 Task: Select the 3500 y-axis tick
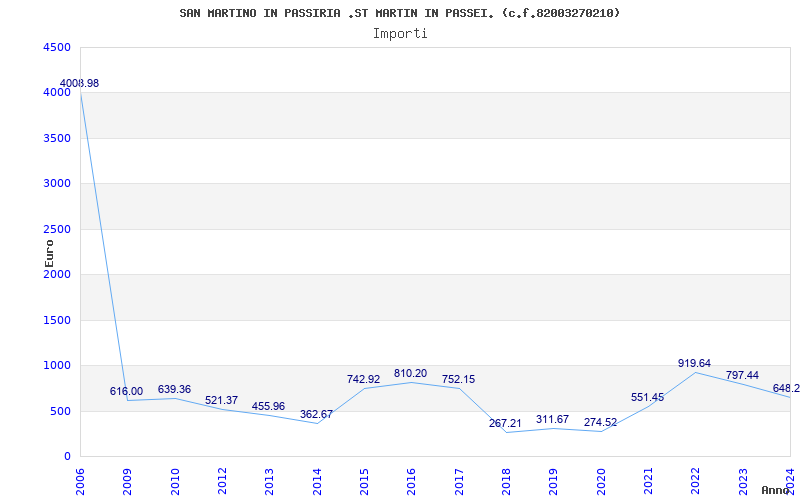coord(56,138)
